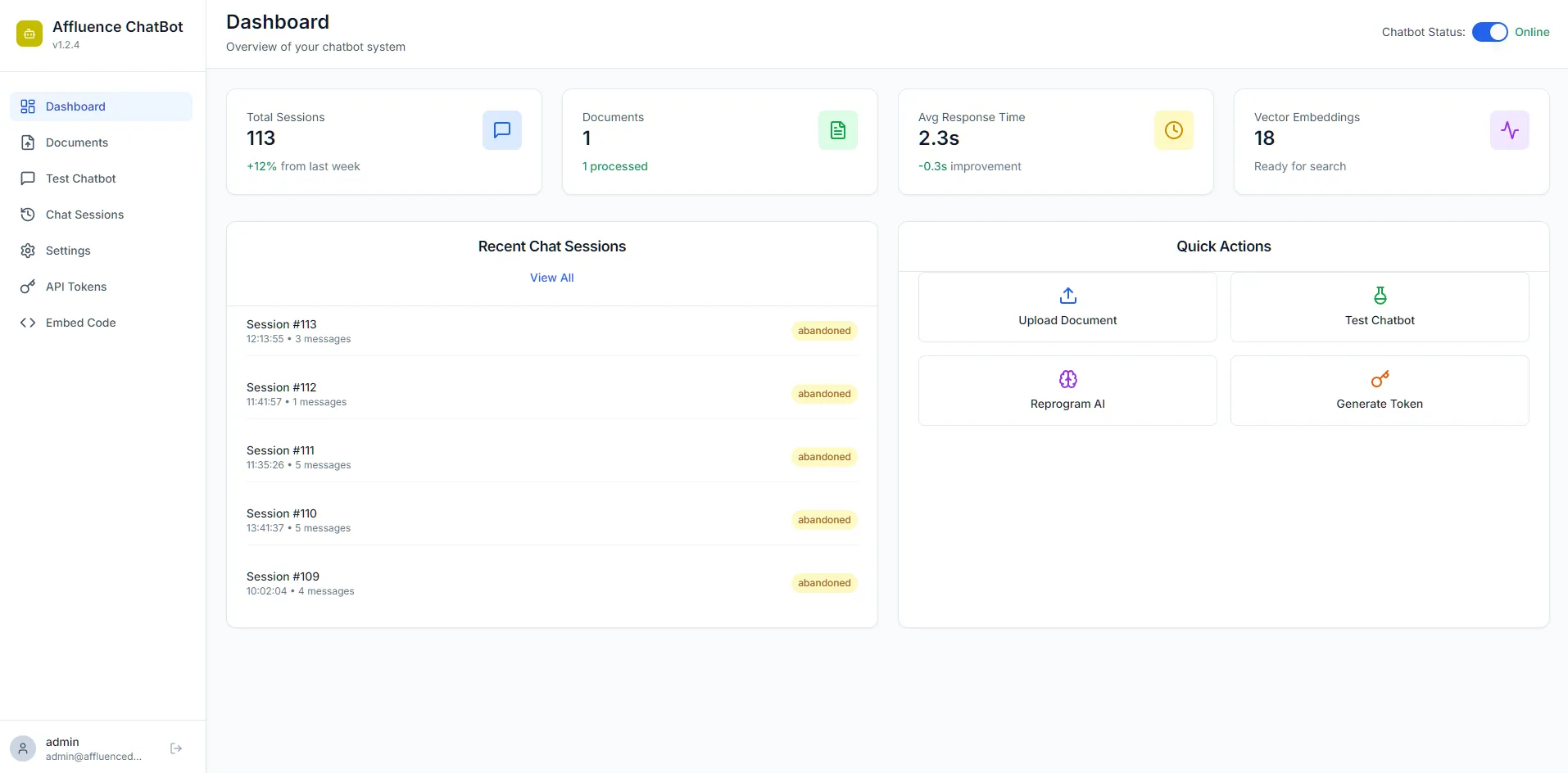Image resolution: width=1568 pixels, height=773 pixels.
Task: Click the View All sessions link
Action: pyautogui.click(x=551, y=278)
